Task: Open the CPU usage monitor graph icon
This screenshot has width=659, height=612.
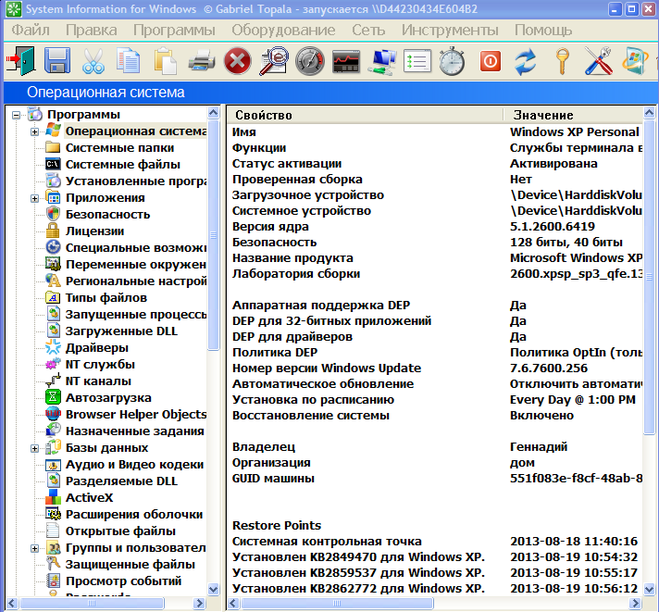Action: click(346, 62)
